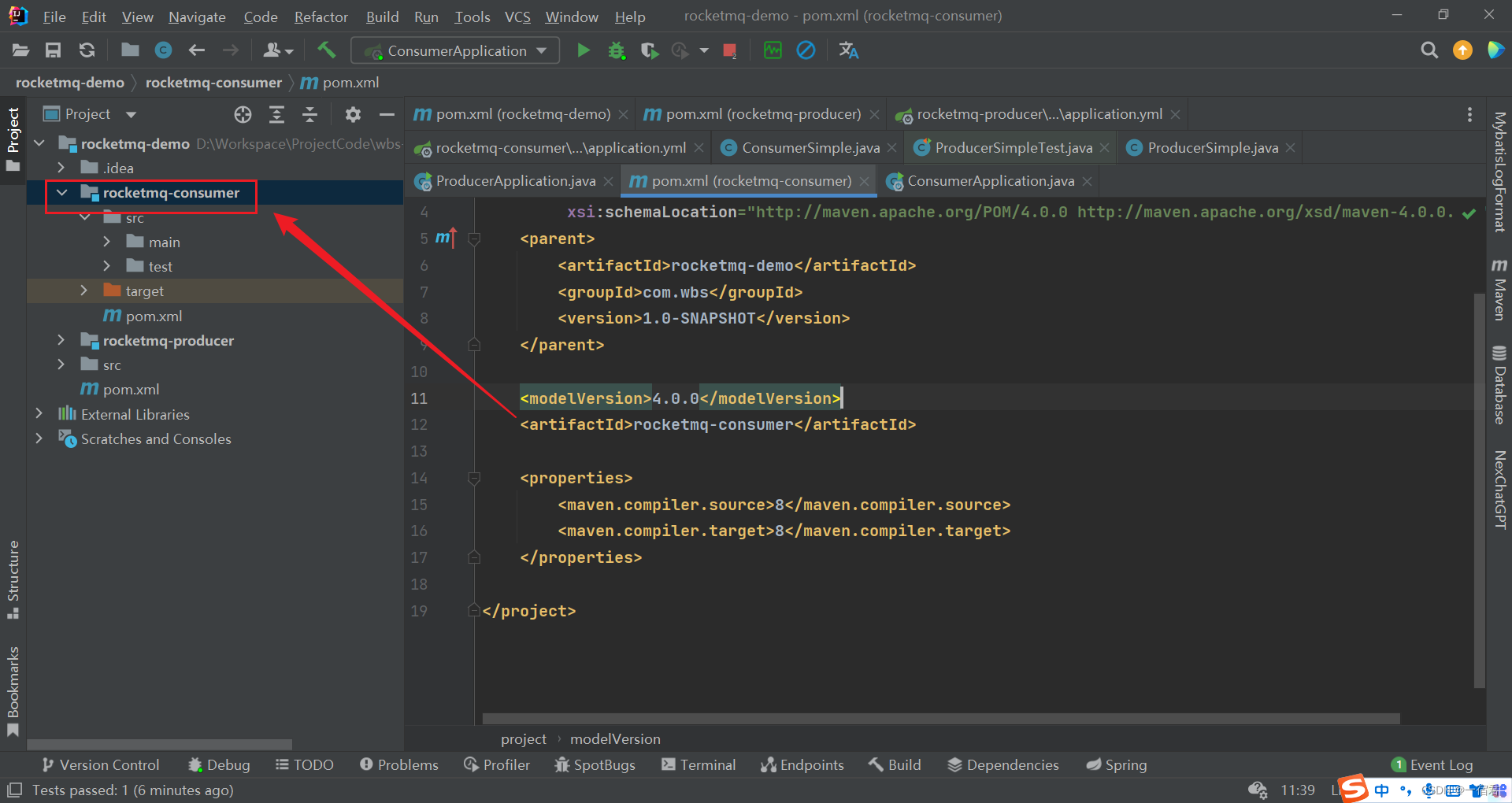The width and height of the screenshot is (1512, 803).
Task: Toggle the Bookmarks tool window
Action: tap(13, 691)
